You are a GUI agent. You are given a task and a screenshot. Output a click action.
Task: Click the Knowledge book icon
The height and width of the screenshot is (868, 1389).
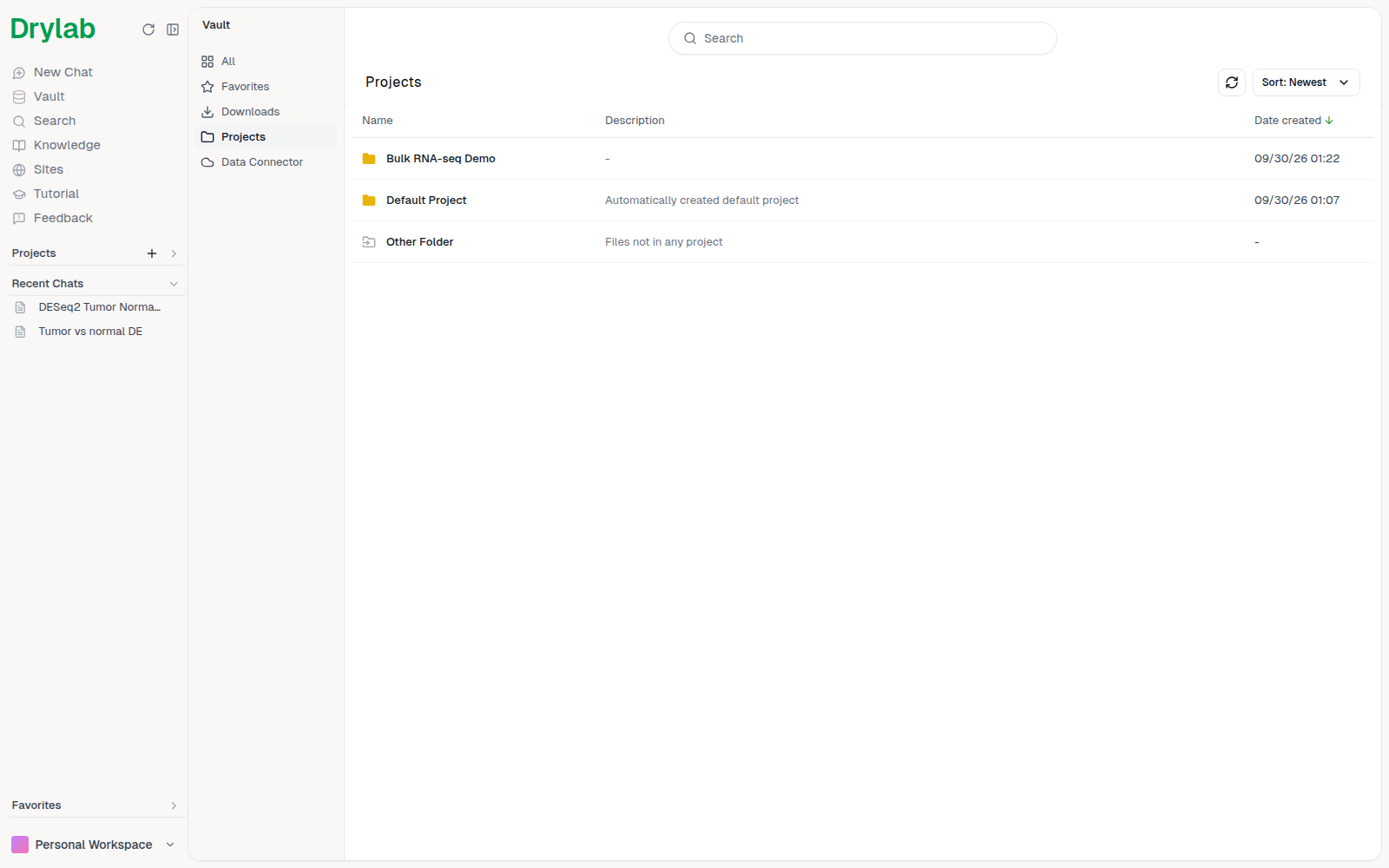pyautogui.click(x=19, y=146)
